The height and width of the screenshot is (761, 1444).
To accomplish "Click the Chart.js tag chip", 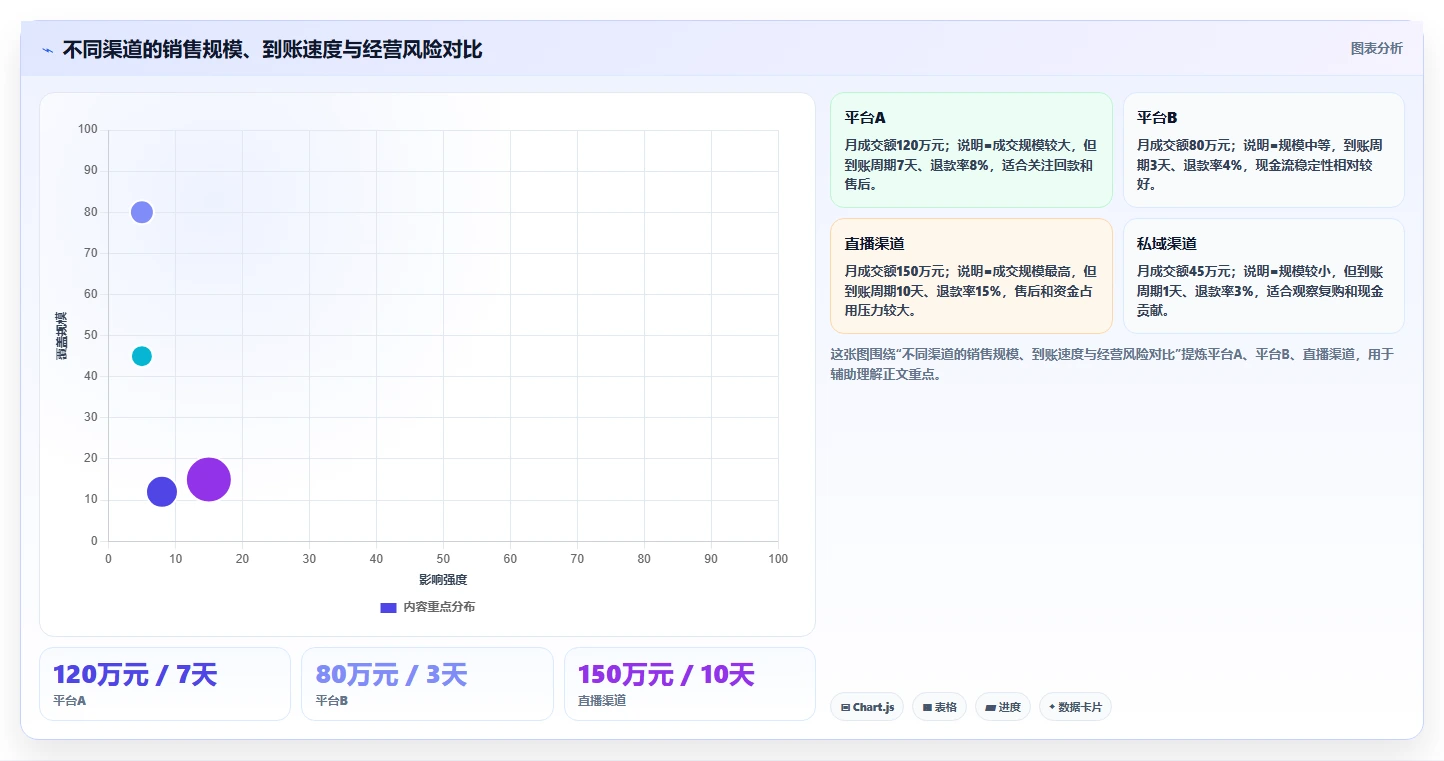I will pos(867,707).
